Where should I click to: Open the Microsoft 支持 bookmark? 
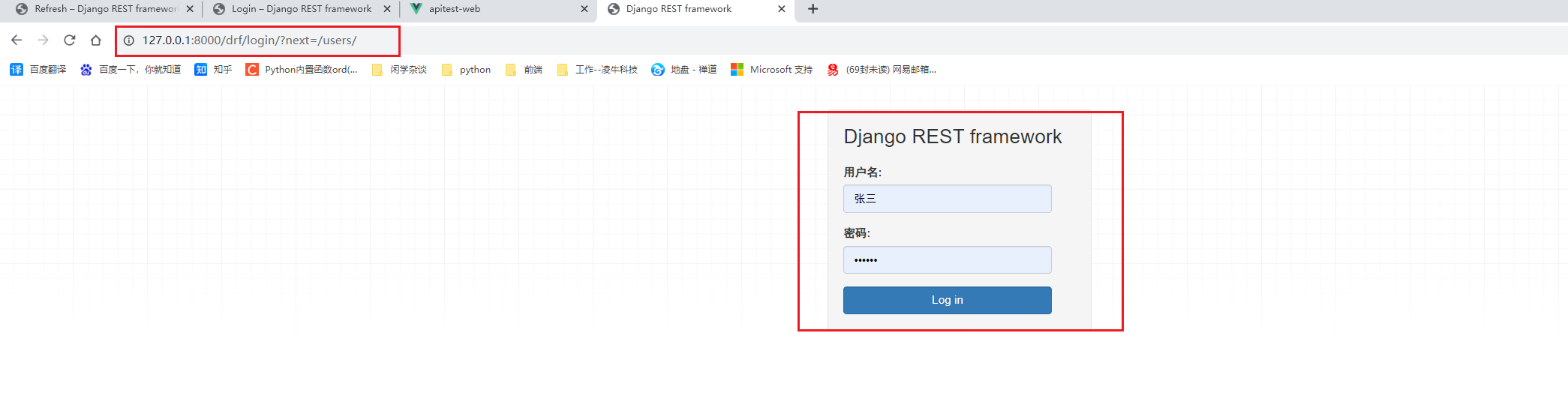tap(771, 70)
